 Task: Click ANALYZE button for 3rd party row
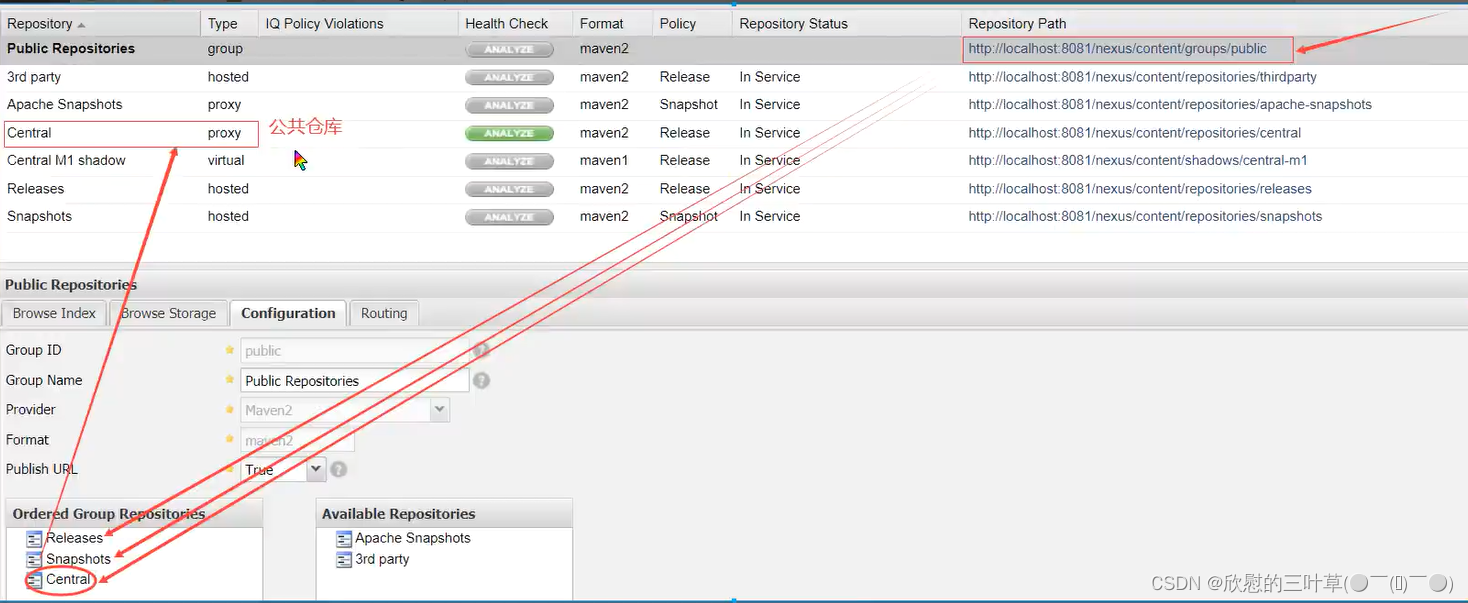pos(509,77)
